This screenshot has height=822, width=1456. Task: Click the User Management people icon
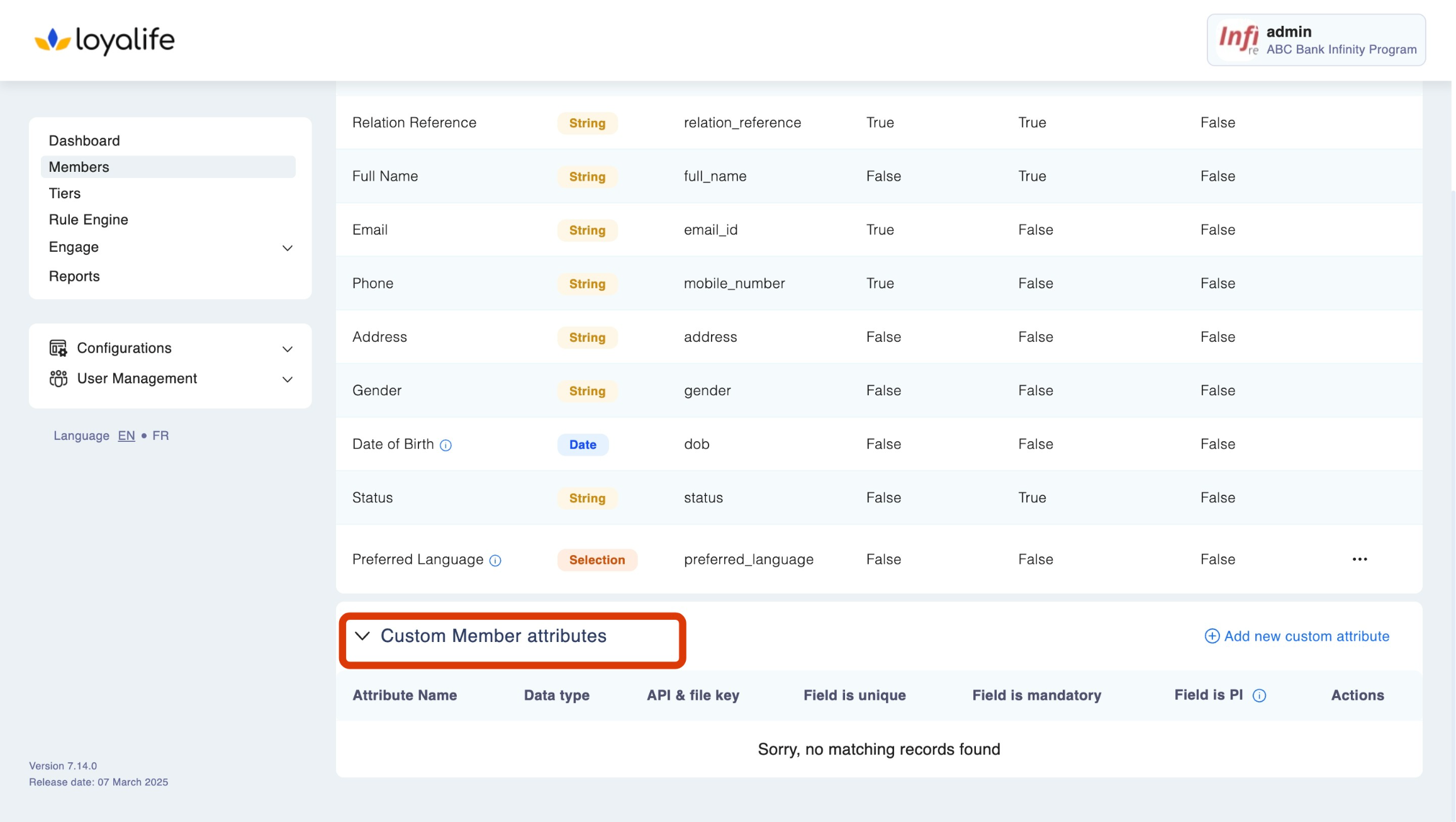58,378
